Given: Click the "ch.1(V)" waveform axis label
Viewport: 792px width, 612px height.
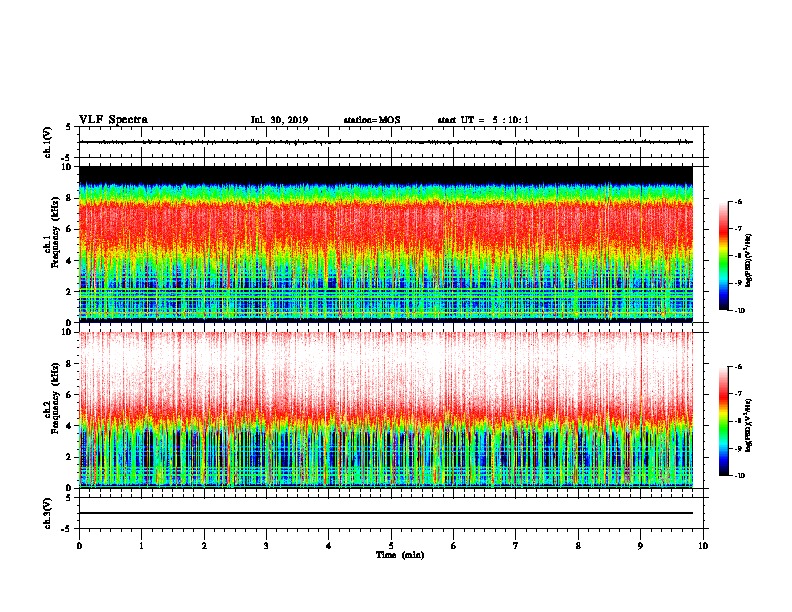Looking at the screenshot, I should [48, 142].
